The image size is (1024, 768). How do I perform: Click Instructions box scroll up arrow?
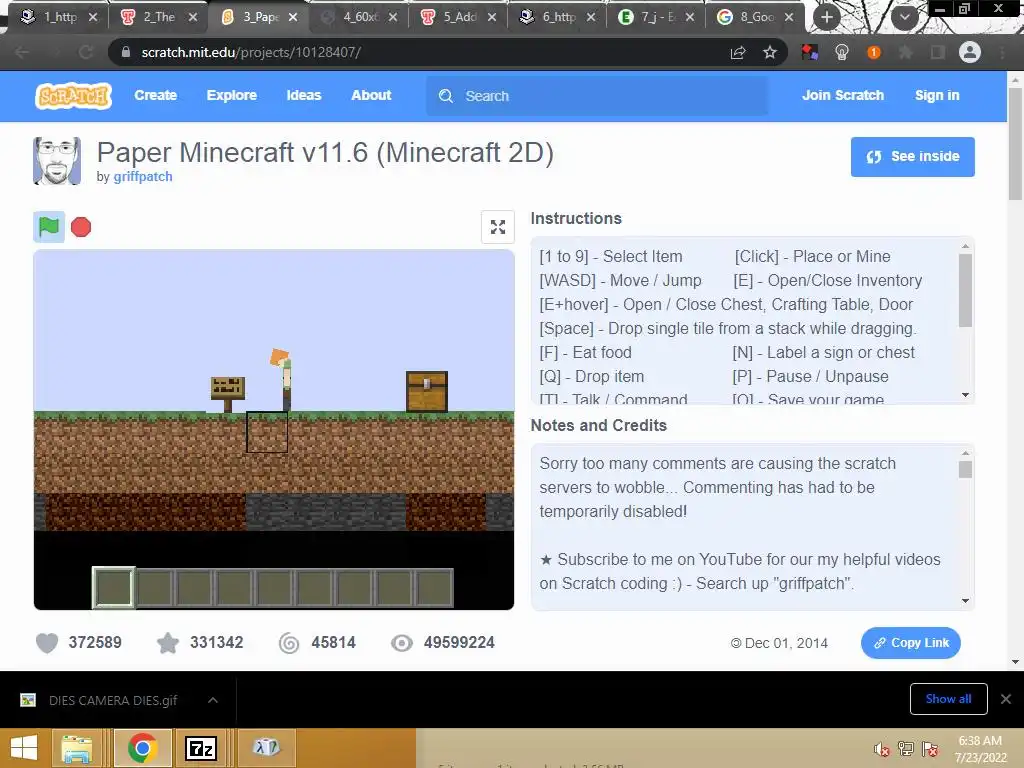point(965,246)
